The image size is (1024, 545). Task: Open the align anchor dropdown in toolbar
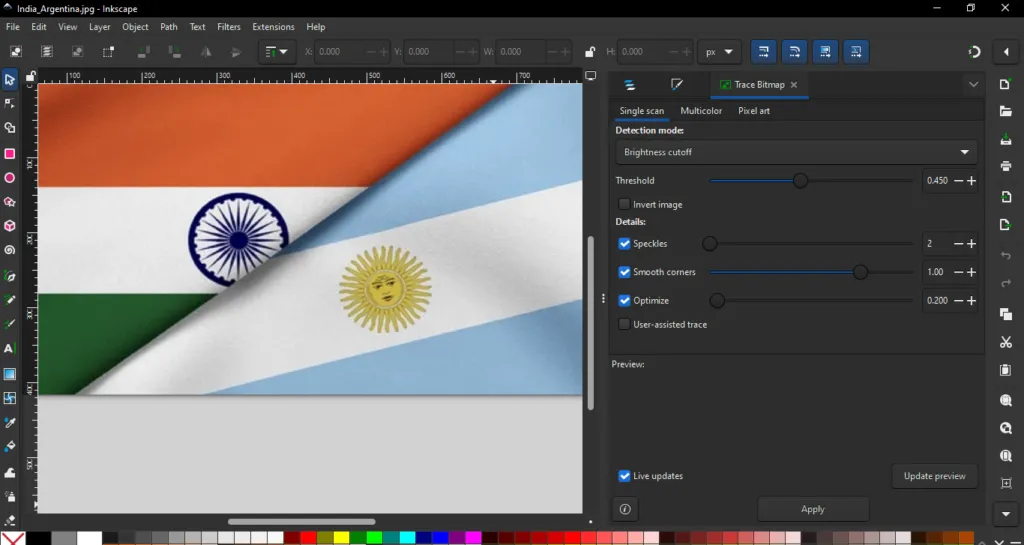click(x=277, y=52)
